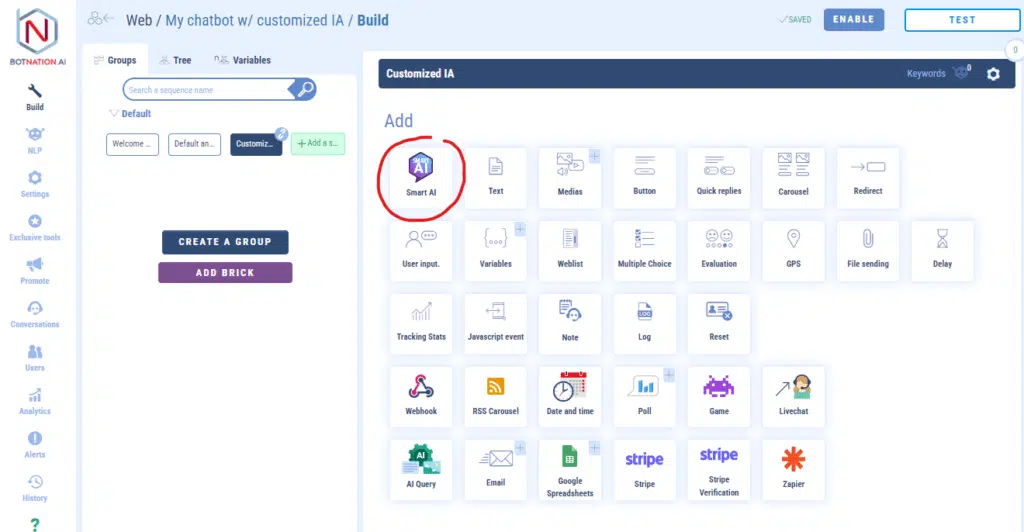This screenshot has width=1024, height=532.
Task: Add the Webhook integration
Action: [x=421, y=393]
